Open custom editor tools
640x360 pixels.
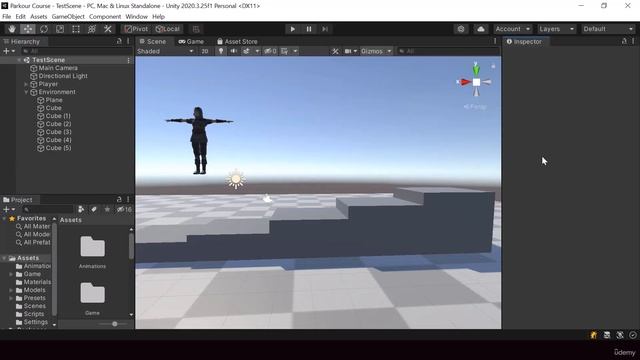pos(108,29)
